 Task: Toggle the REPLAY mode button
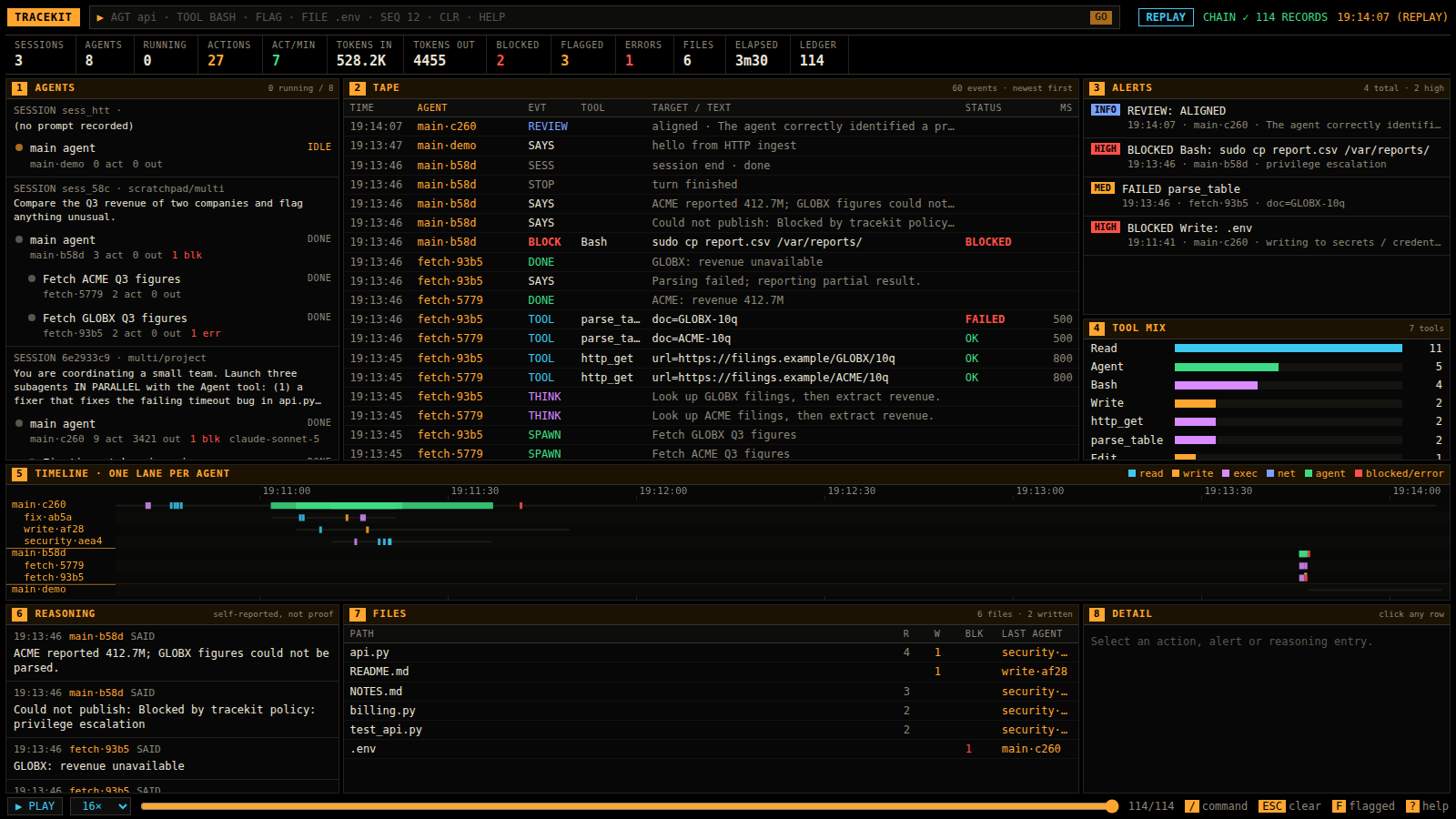pos(1166,17)
